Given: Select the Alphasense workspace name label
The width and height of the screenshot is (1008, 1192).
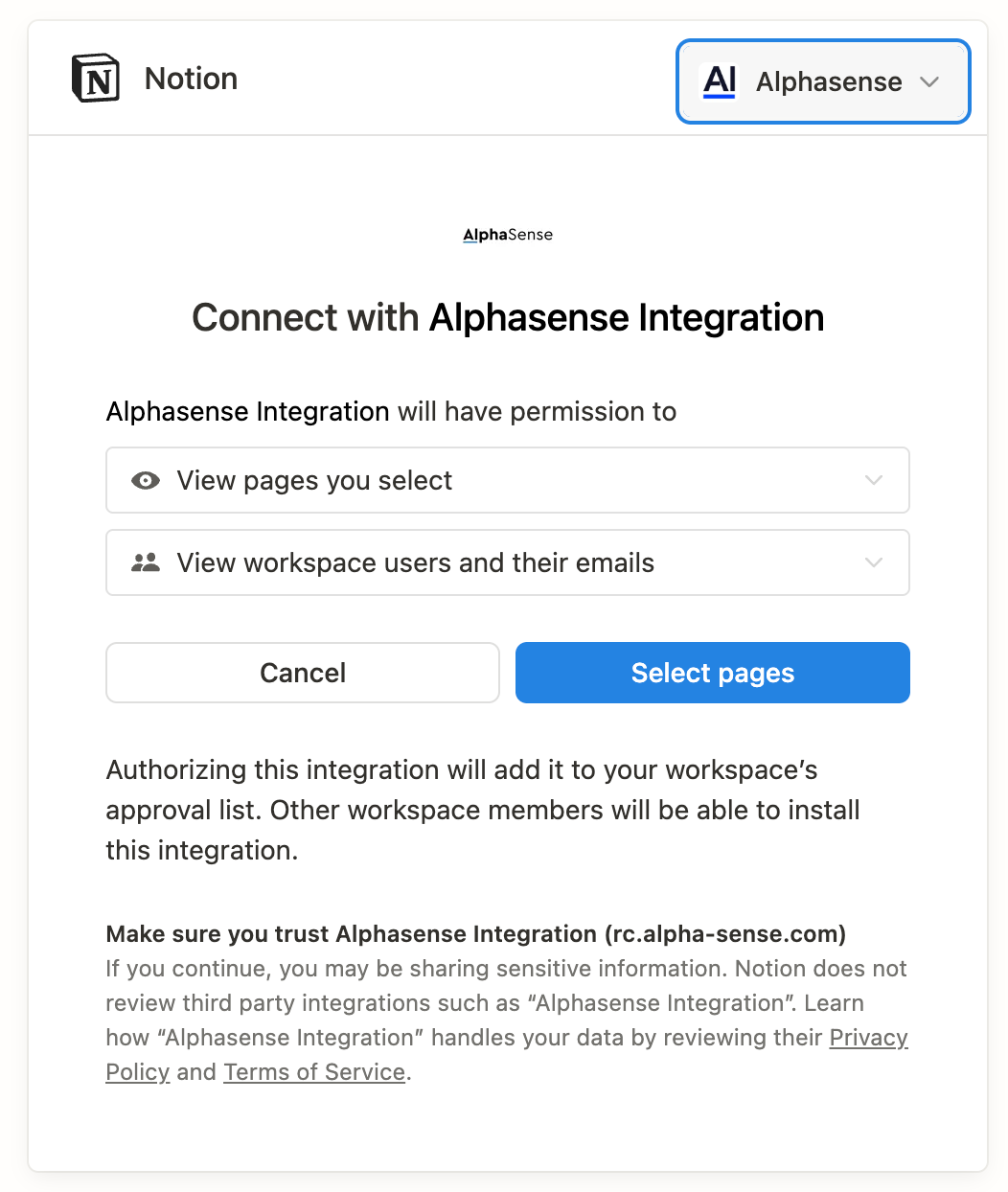Looking at the screenshot, I should 829,82.
